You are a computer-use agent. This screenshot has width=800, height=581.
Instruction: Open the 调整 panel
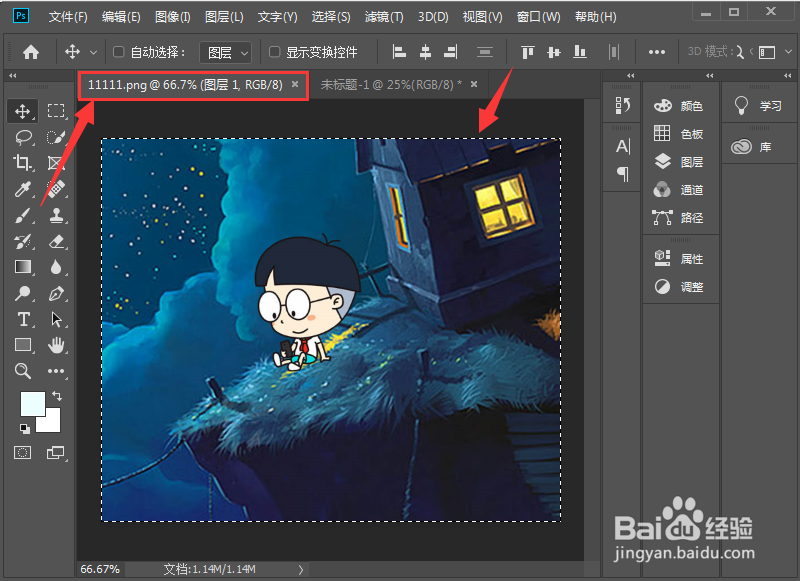tap(680, 287)
